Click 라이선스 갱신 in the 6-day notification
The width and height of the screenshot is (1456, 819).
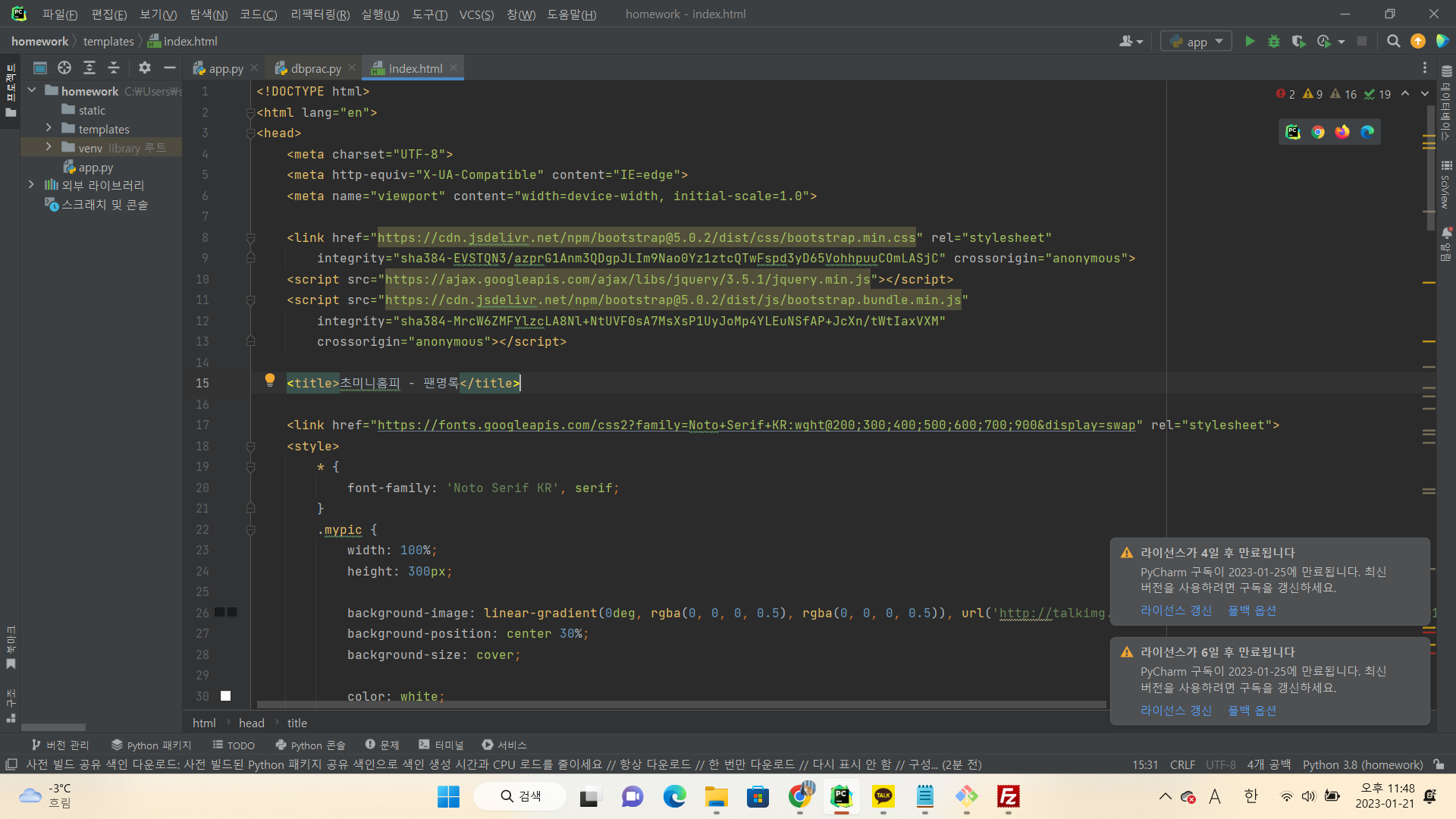click(1176, 711)
